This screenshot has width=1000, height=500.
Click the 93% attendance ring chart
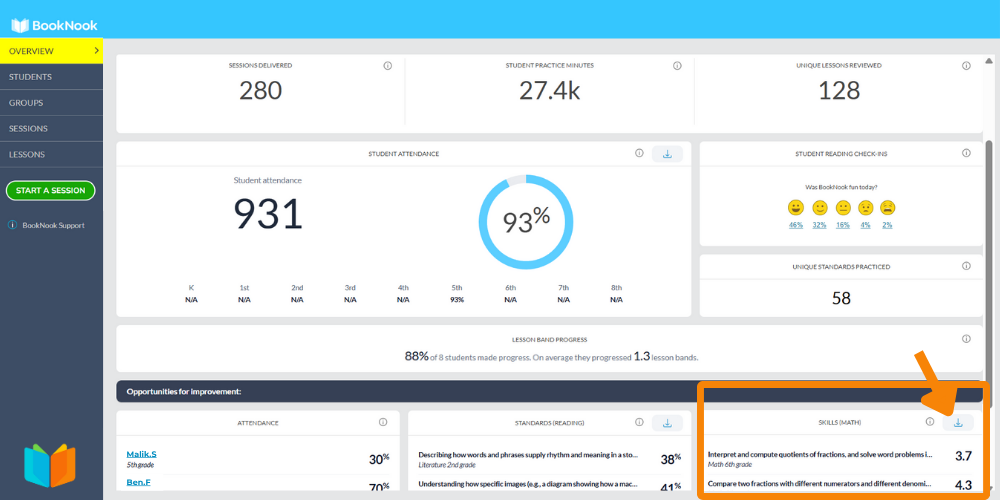pyautogui.click(x=526, y=221)
